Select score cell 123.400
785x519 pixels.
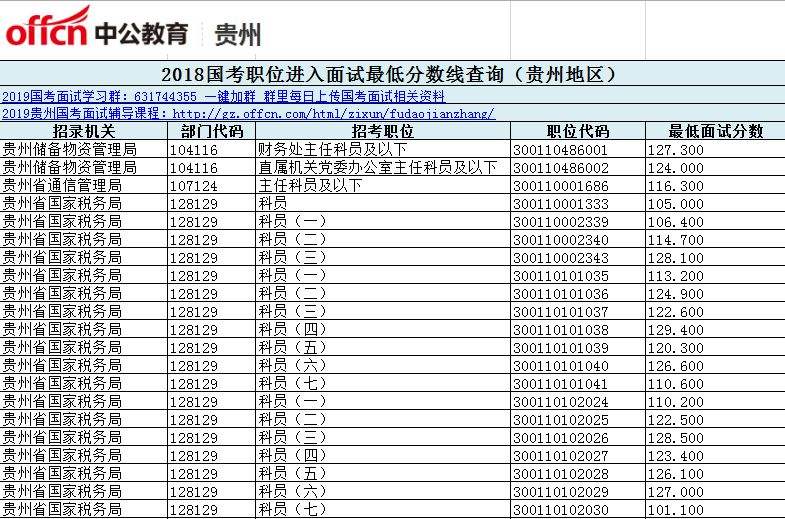(x=715, y=455)
